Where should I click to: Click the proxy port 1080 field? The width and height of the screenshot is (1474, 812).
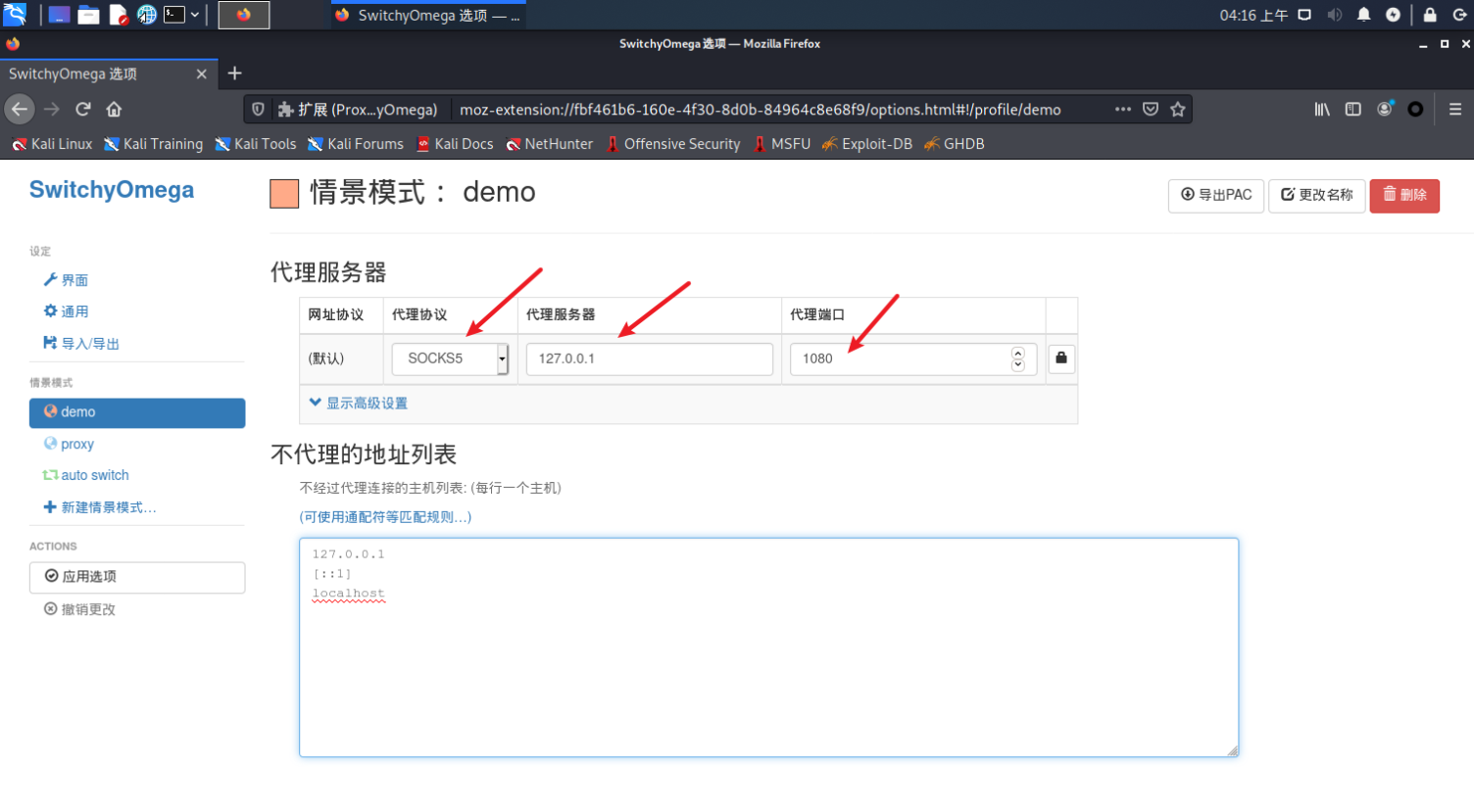tap(913, 358)
